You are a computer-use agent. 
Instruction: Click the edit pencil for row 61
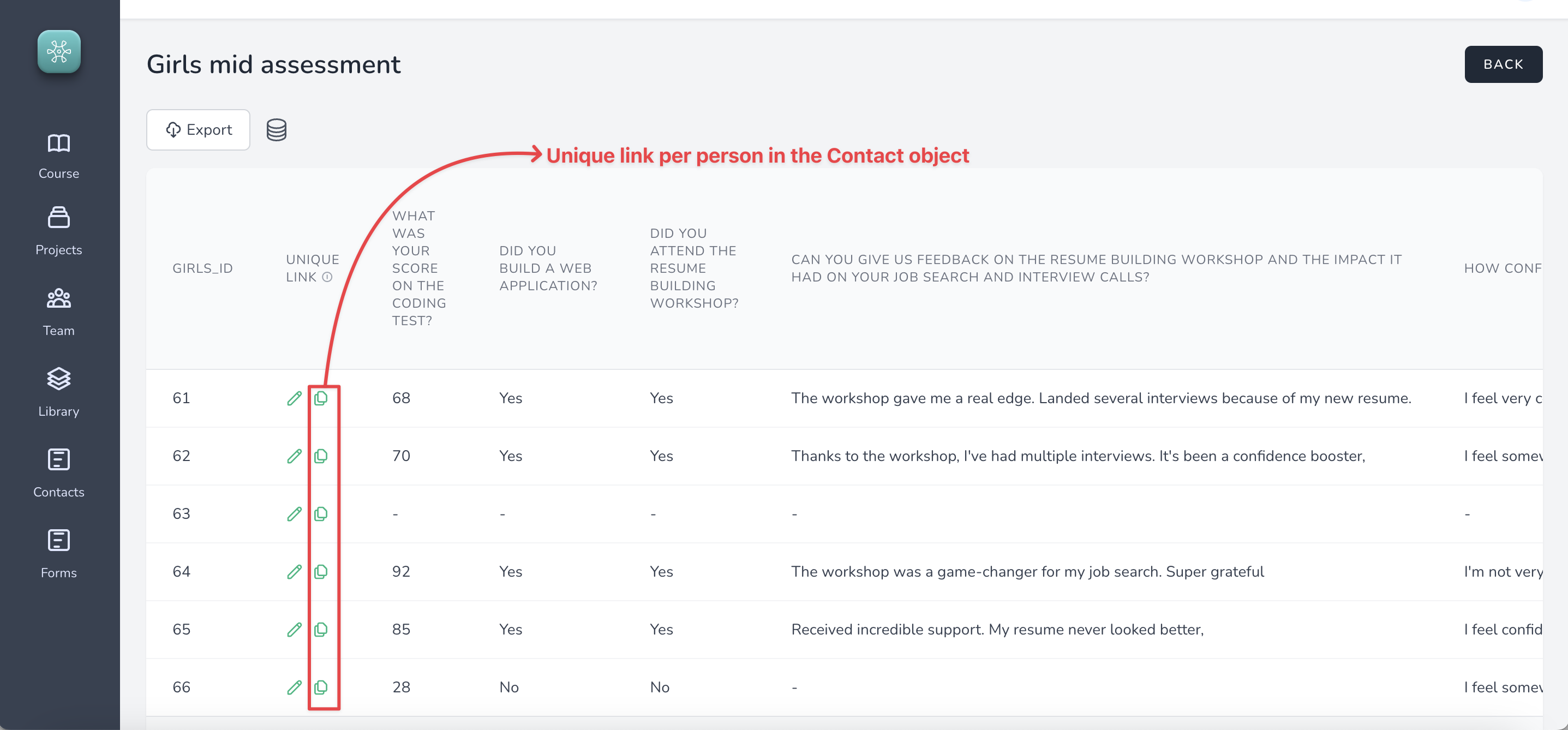[295, 398]
